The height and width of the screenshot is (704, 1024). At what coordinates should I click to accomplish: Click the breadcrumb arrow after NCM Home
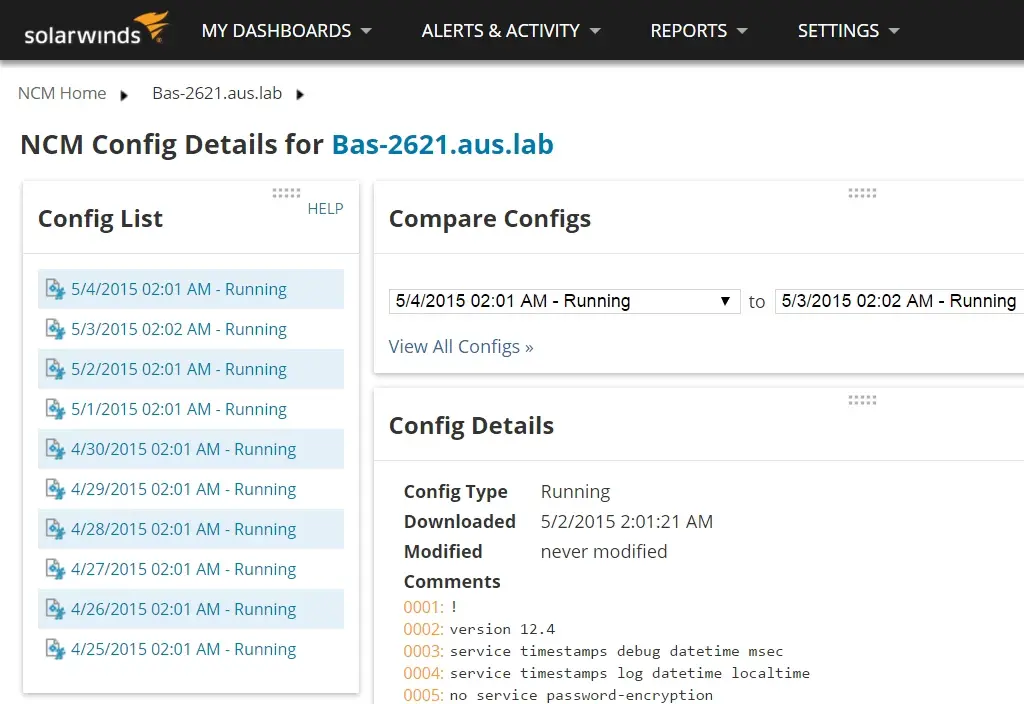124,93
